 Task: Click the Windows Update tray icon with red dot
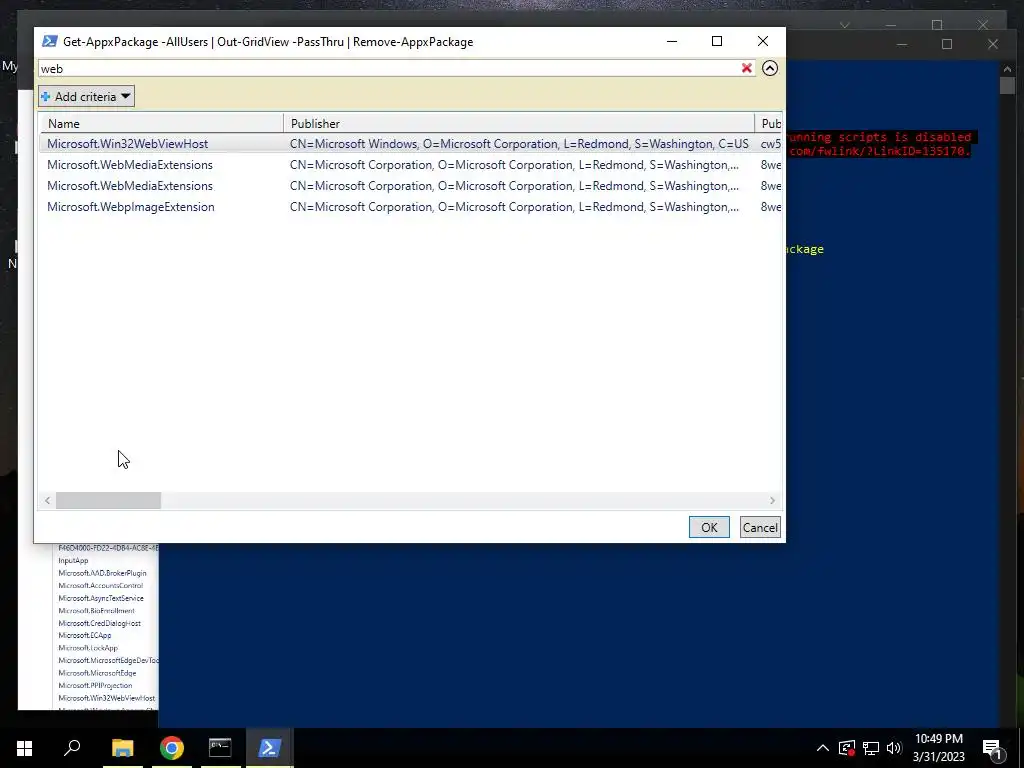[x=847, y=748]
